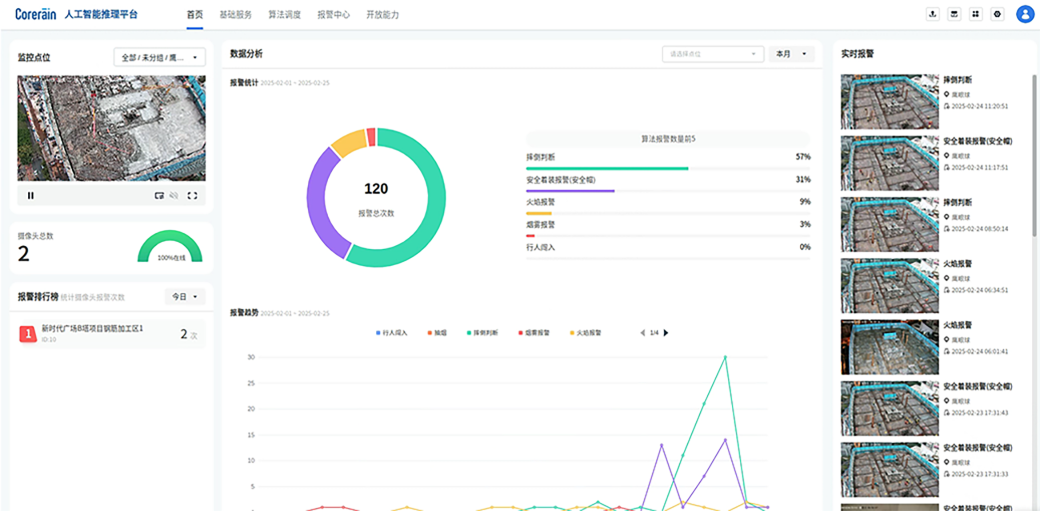Viewport: 1040px width, 511px height.
Task: Click the upload icon in top bar
Action: 933,14
